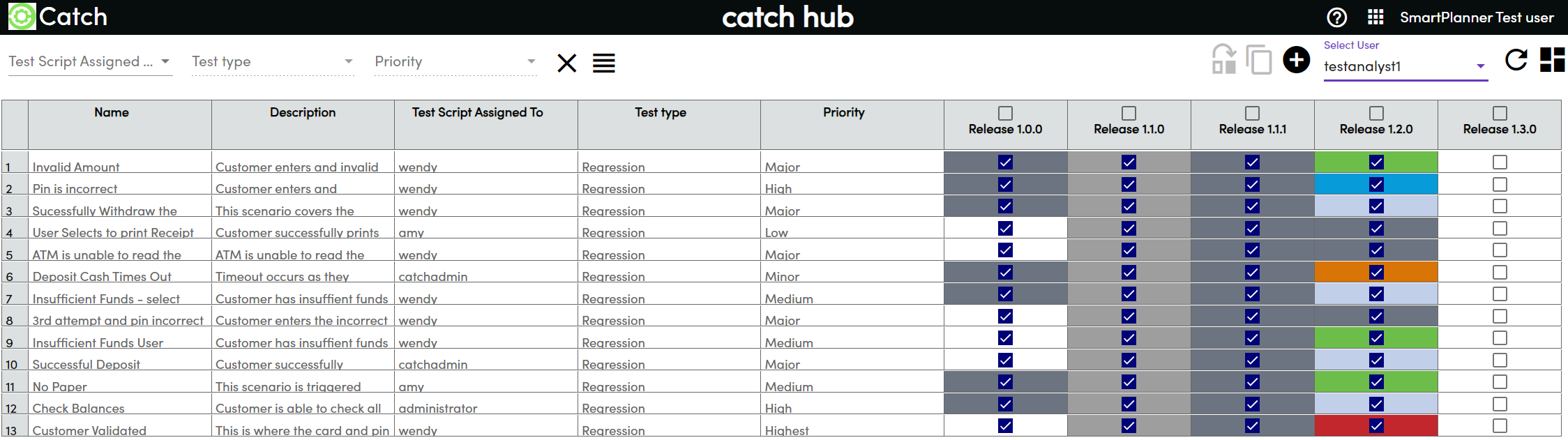Clear filters with the X icon
This screenshot has height=440, width=1568.
point(567,63)
